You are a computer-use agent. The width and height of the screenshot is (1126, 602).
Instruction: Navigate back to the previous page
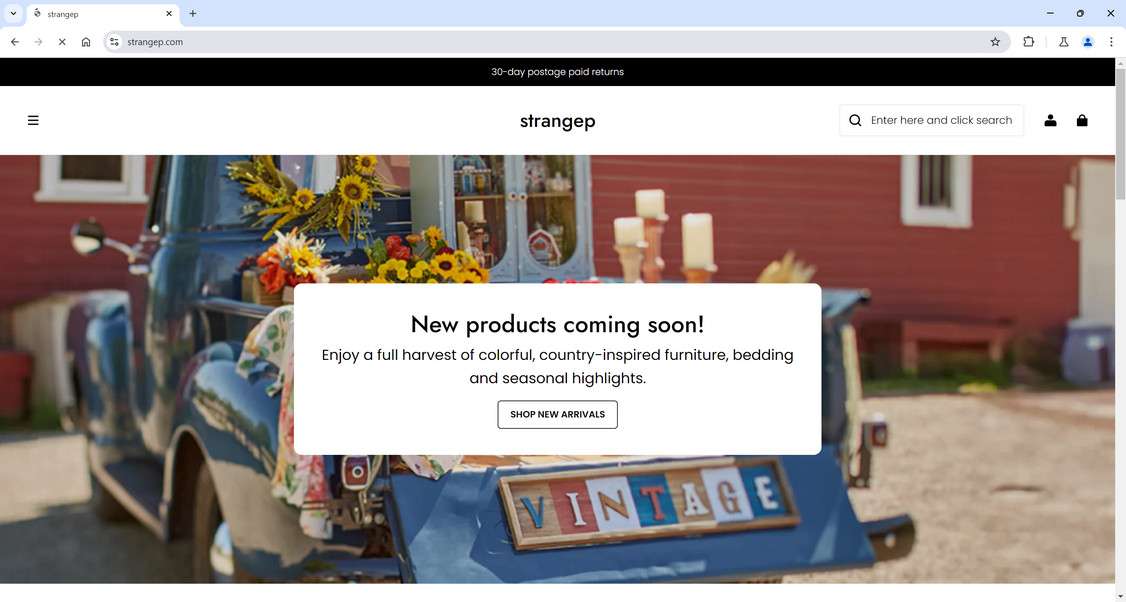tap(14, 42)
